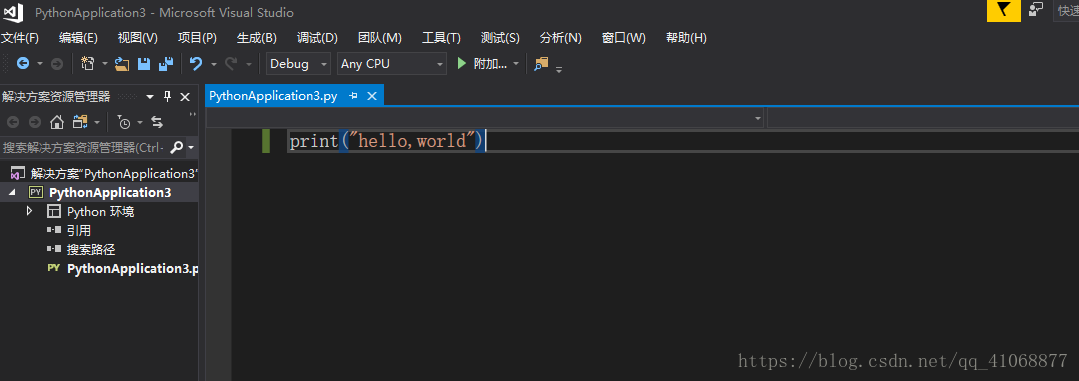Image resolution: width=1079 pixels, height=381 pixels.
Task: Toggle pin on PythonApplication3.py tab
Action: click(353, 96)
